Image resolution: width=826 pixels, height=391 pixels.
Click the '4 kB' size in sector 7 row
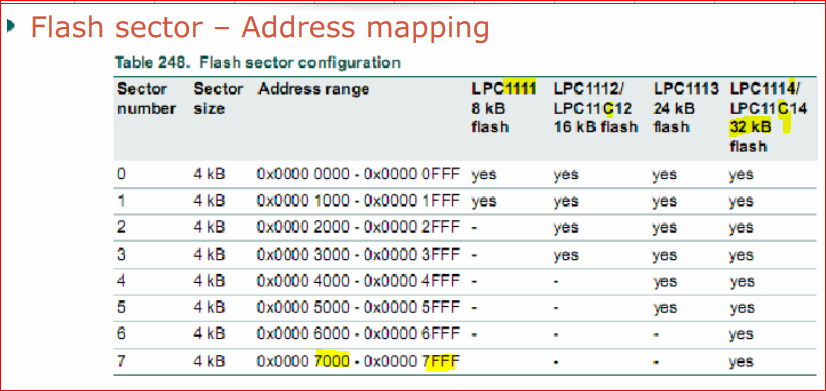click(x=209, y=361)
